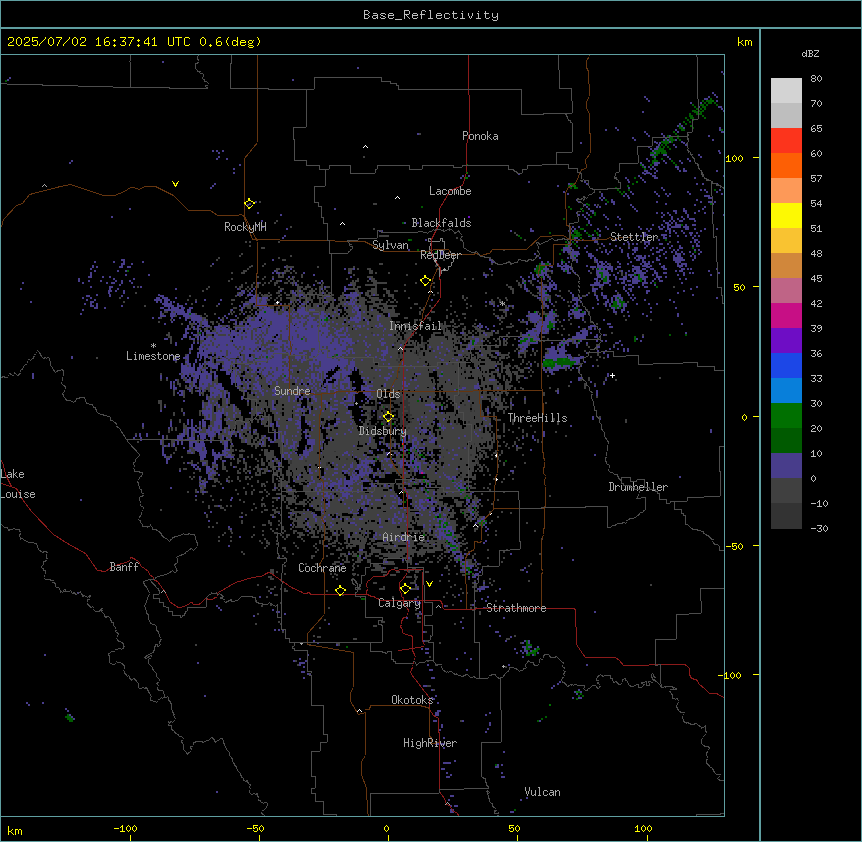Image resolution: width=862 pixels, height=842 pixels.
Task: Select the Drumheller label
Action: click(638, 487)
